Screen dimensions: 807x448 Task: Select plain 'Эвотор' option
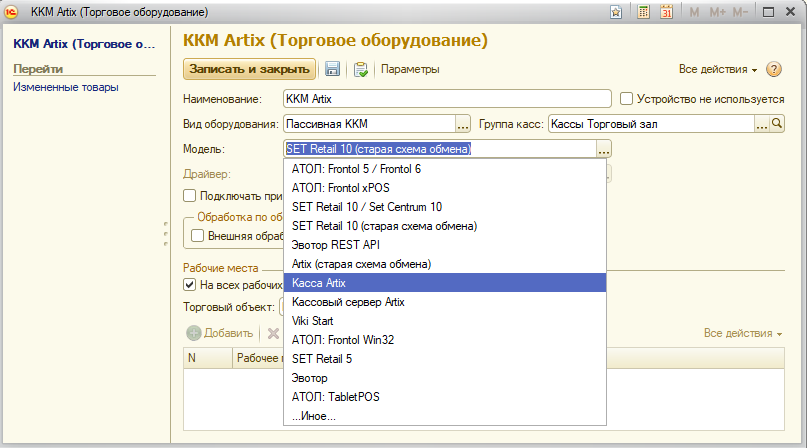click(x=445, y=378)
